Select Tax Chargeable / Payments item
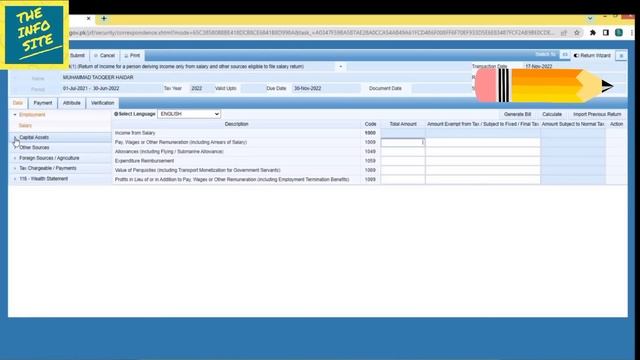 click(x=48, y=168)
